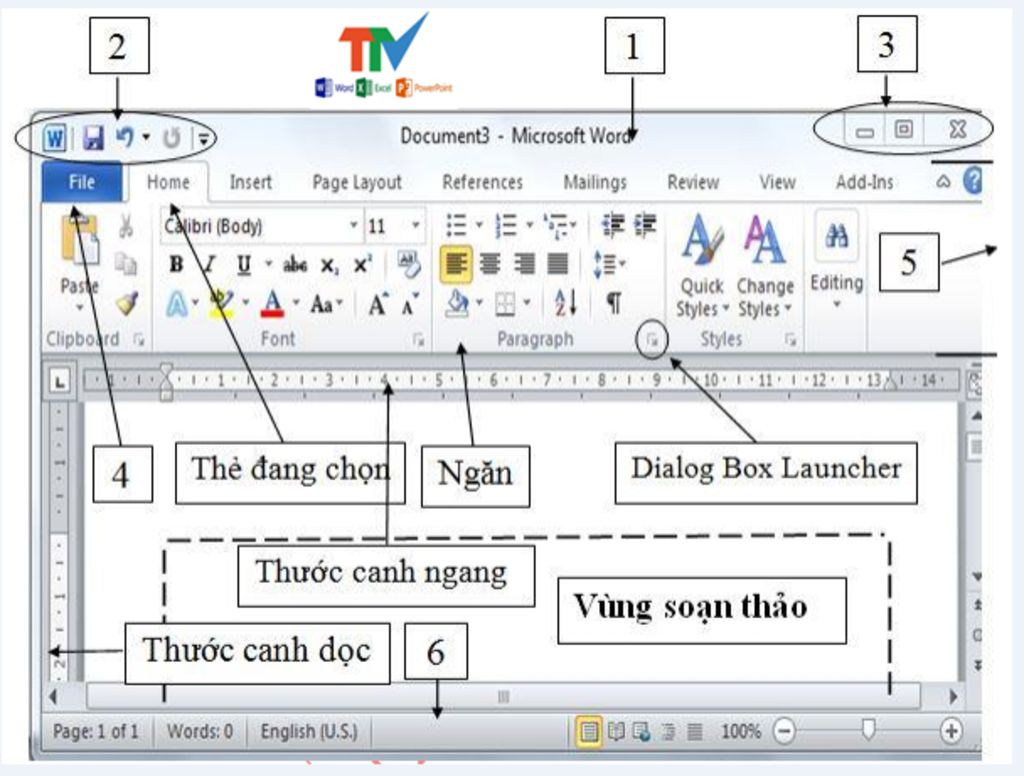Viewport: 1024px width, 776px height.
Task: Open the Change Styles menu
Action: pos(765,268)
